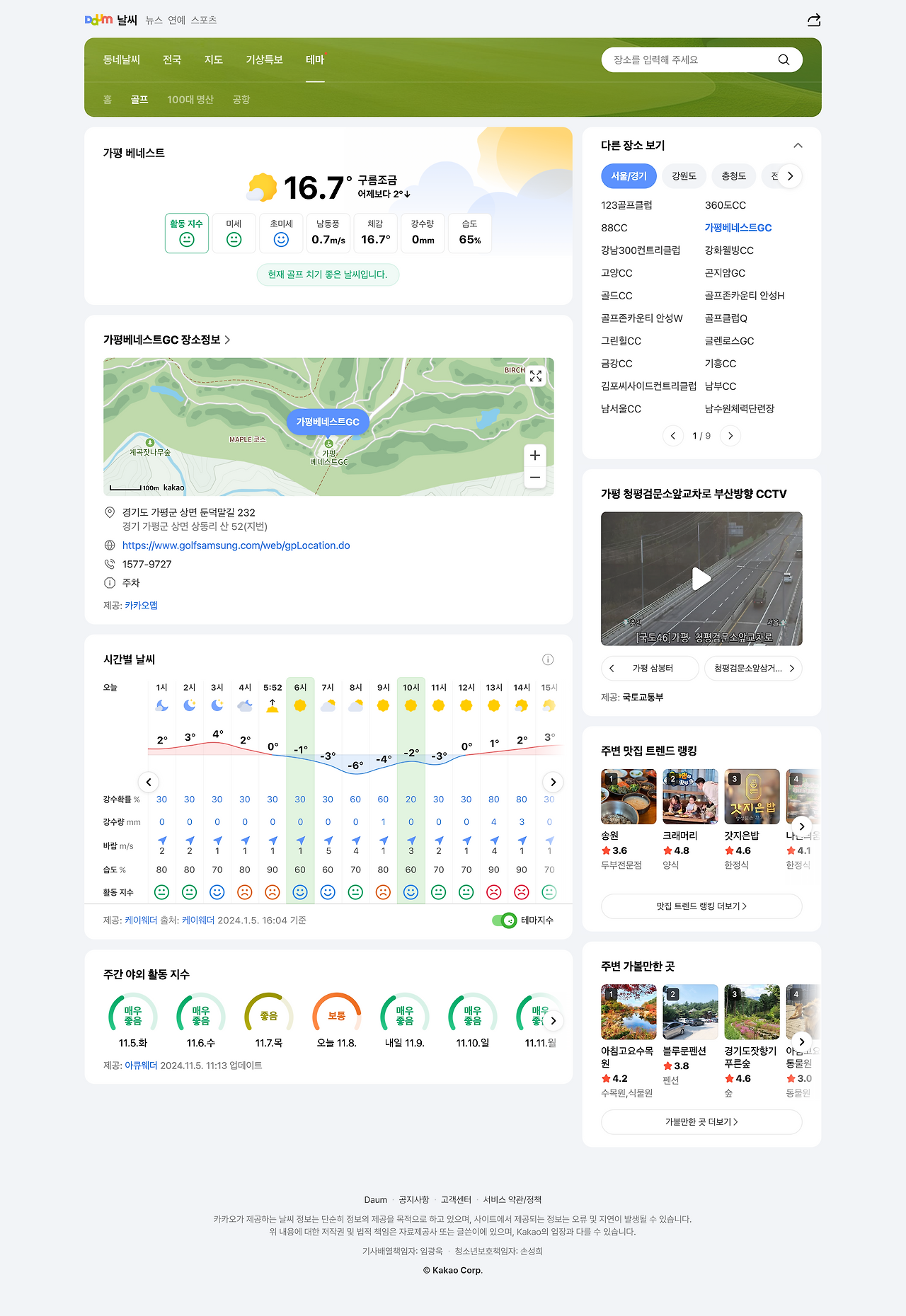Collapse the 다른 장소 보기 panel
906x1316 pixels.
tap(798, 145)
